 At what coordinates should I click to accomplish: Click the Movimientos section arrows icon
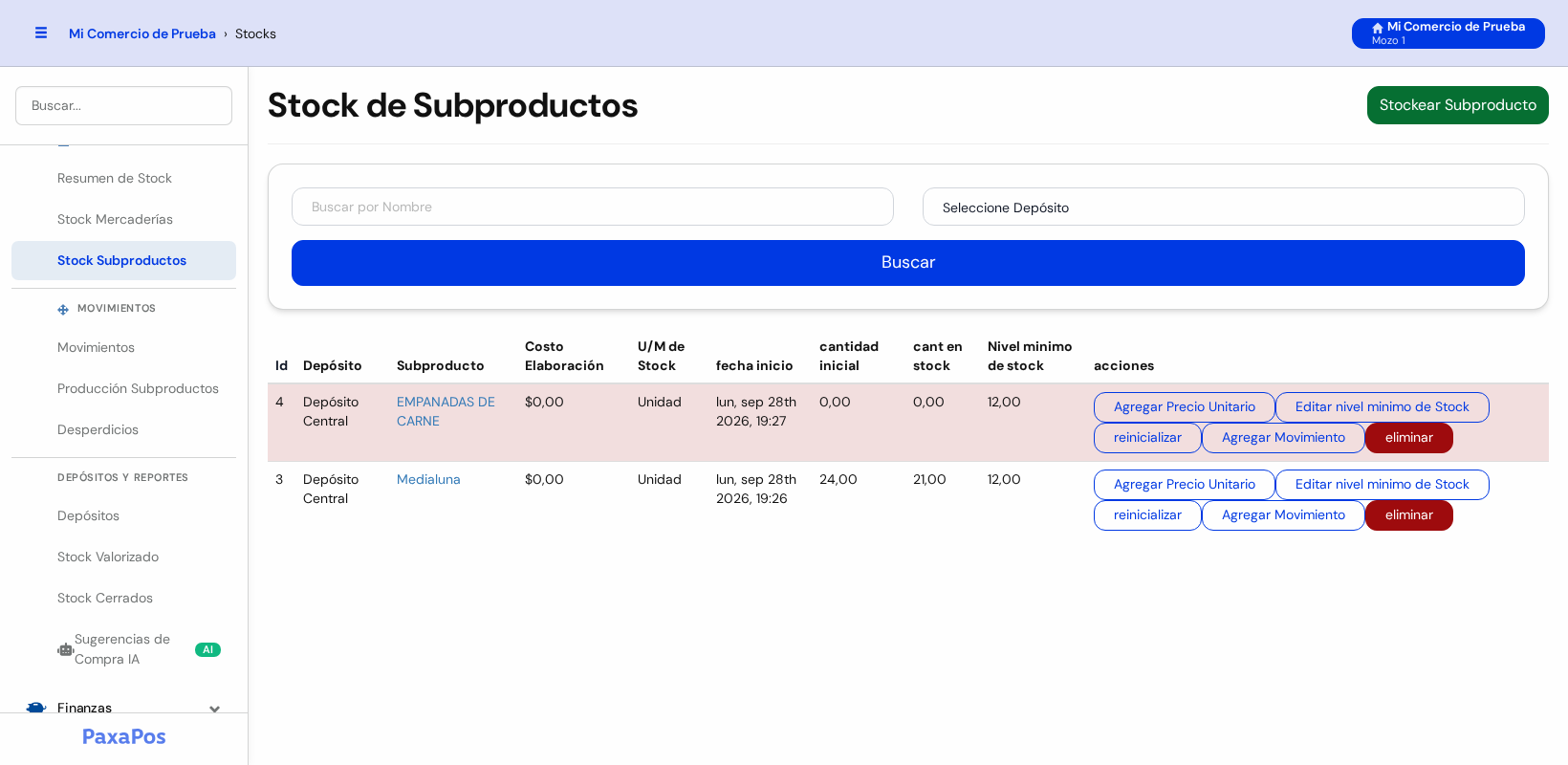click(63, 309)
